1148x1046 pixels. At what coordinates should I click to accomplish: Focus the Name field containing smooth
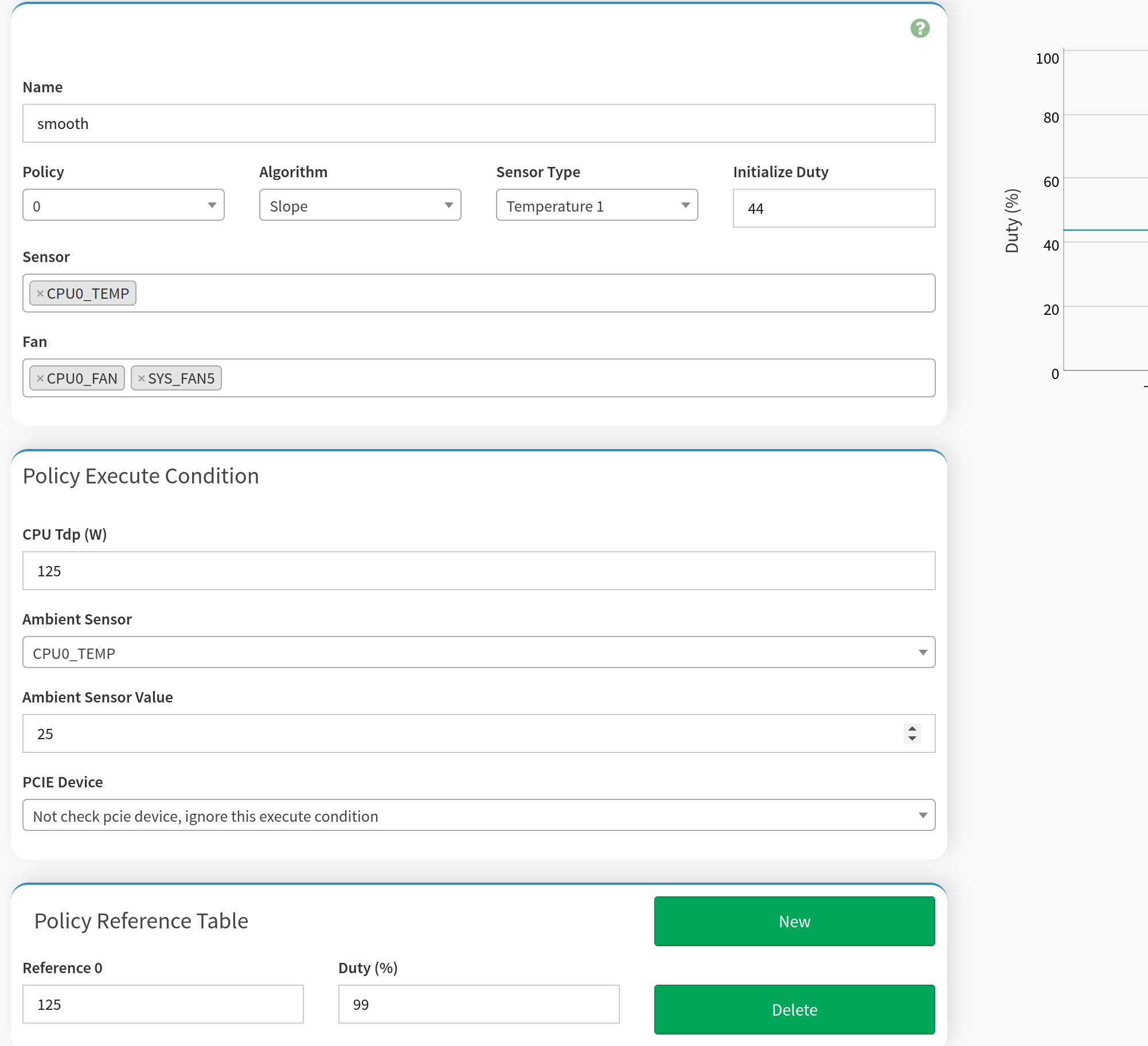(x=478, y=124)
